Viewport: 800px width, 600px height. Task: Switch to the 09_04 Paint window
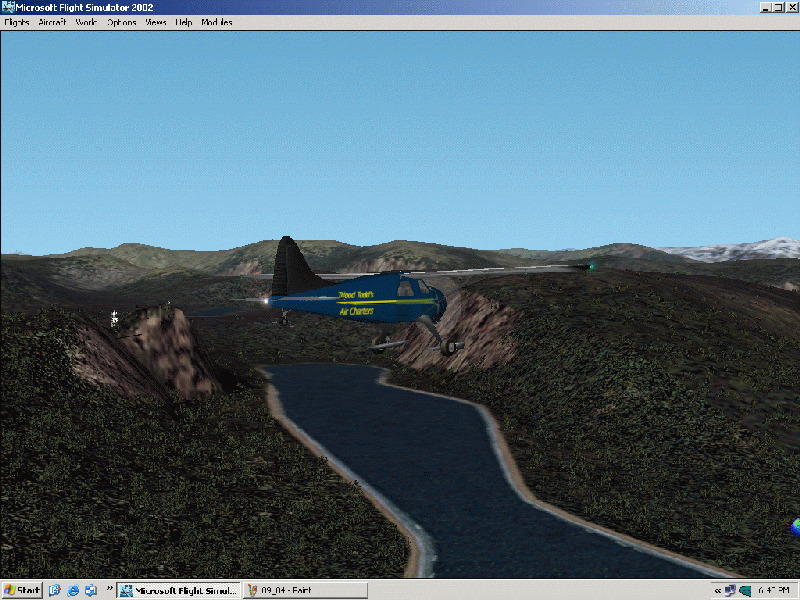tap(305, 590)
